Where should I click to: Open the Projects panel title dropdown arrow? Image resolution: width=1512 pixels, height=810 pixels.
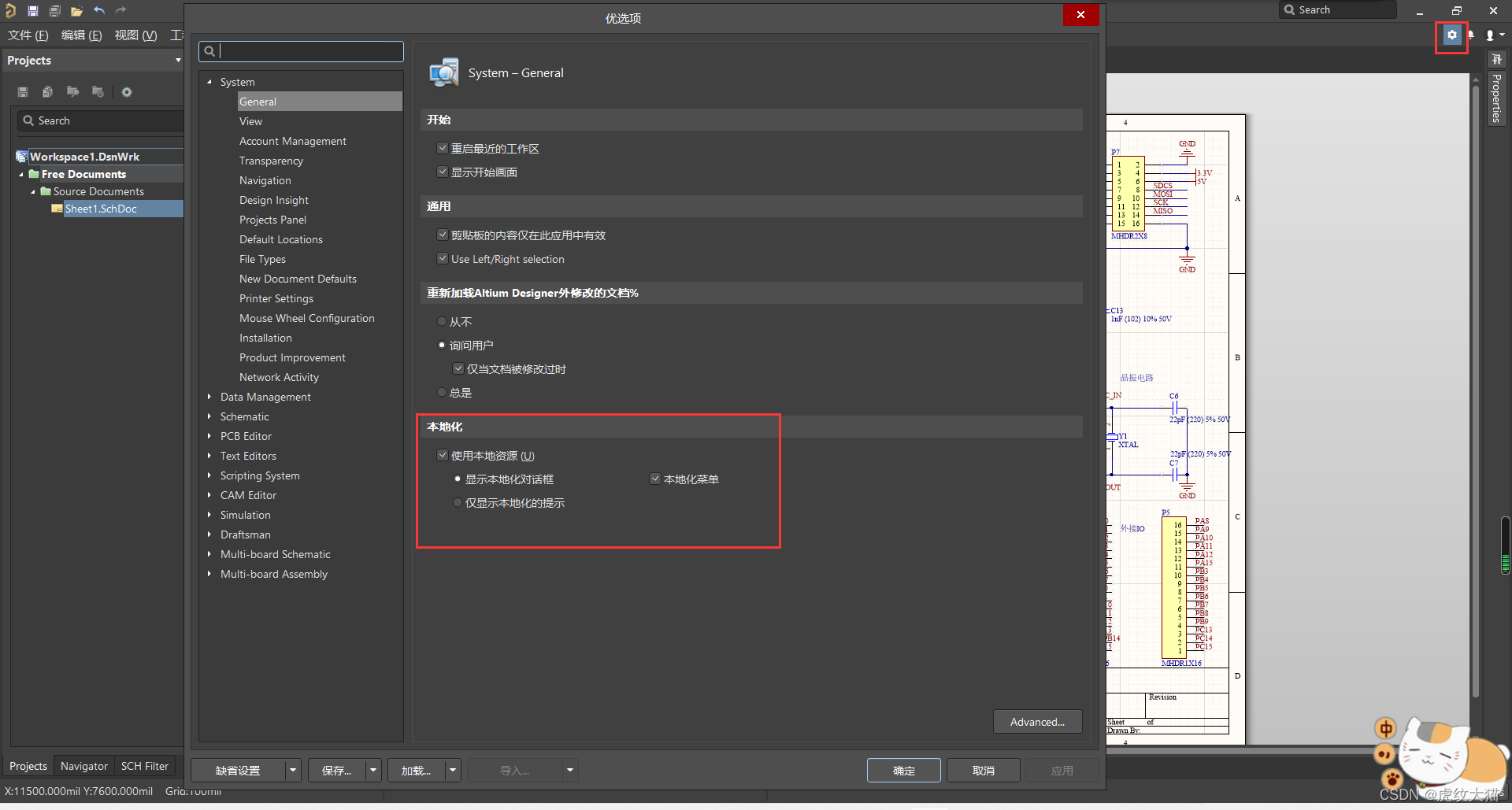[x=178, y=61]
